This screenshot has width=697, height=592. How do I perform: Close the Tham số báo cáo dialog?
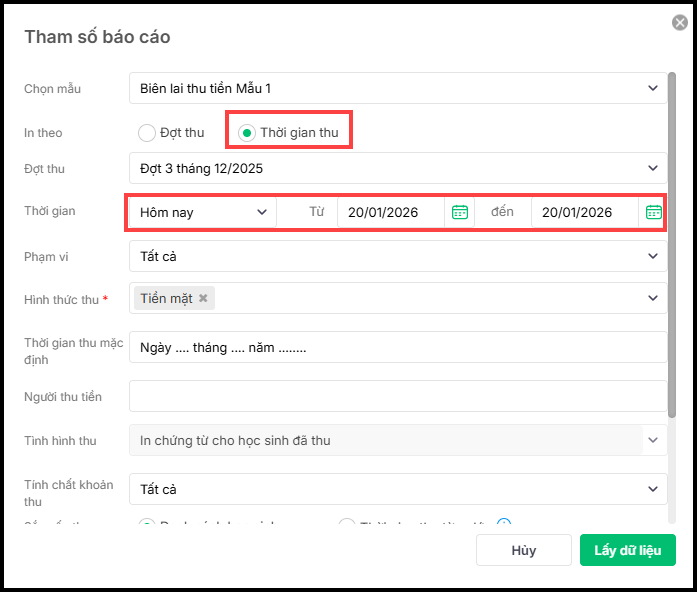[x=680, y=22]
